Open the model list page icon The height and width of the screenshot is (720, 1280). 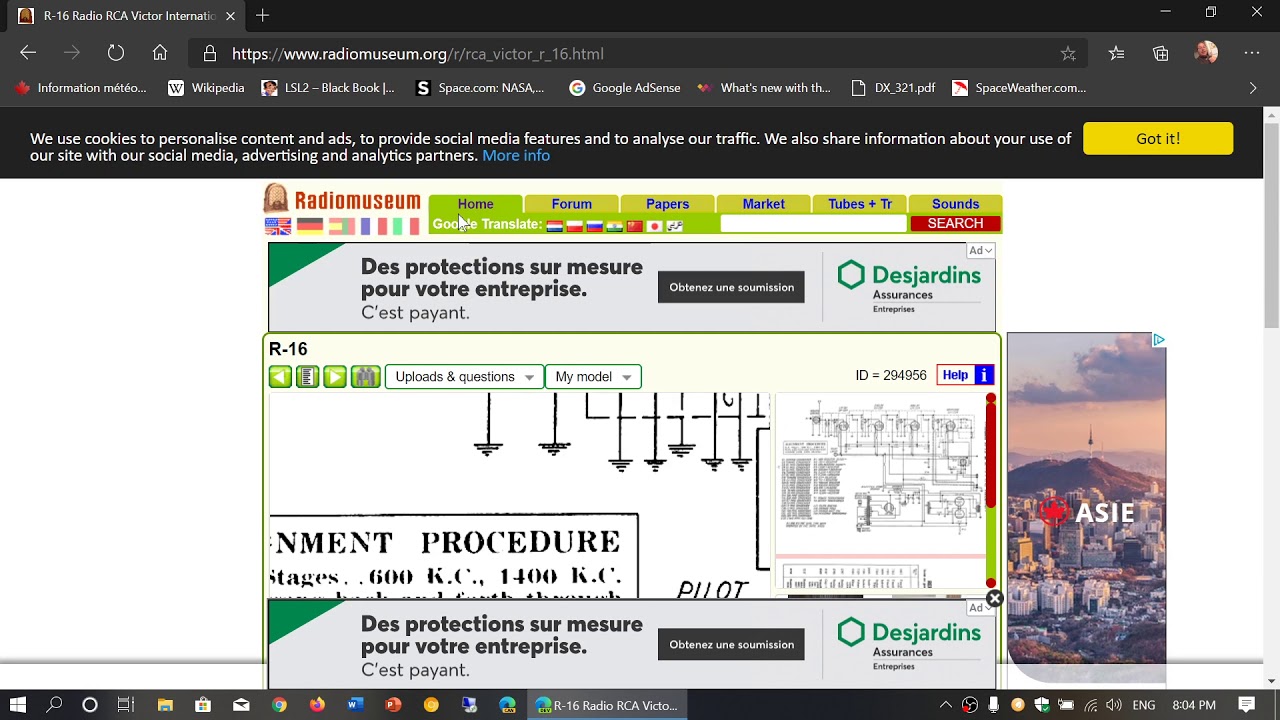tap(307, 377)
